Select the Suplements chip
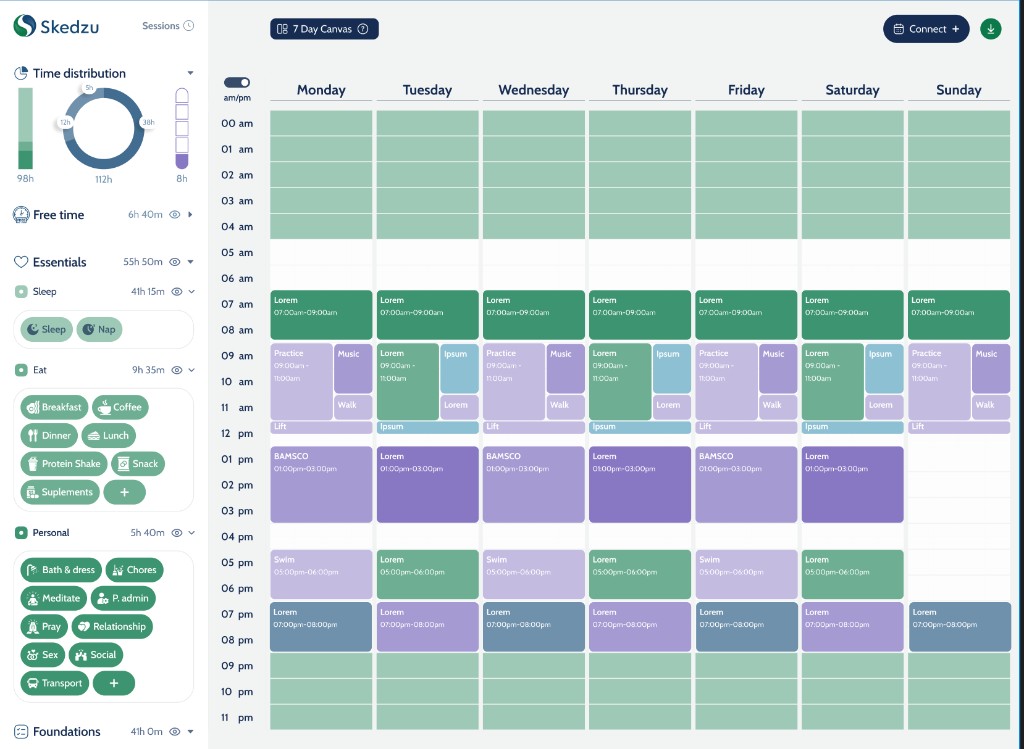Viewport: 1024px width, 749px height. [60, 492]
